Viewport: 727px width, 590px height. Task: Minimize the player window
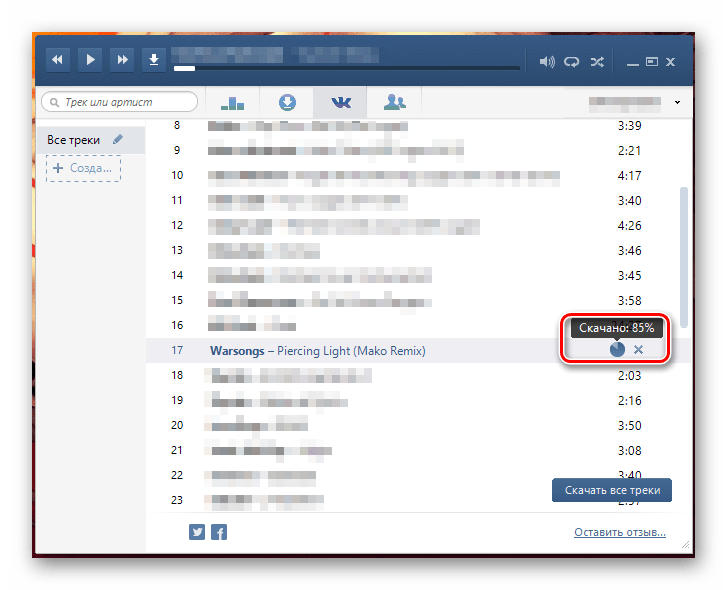[x=633, y=63]
